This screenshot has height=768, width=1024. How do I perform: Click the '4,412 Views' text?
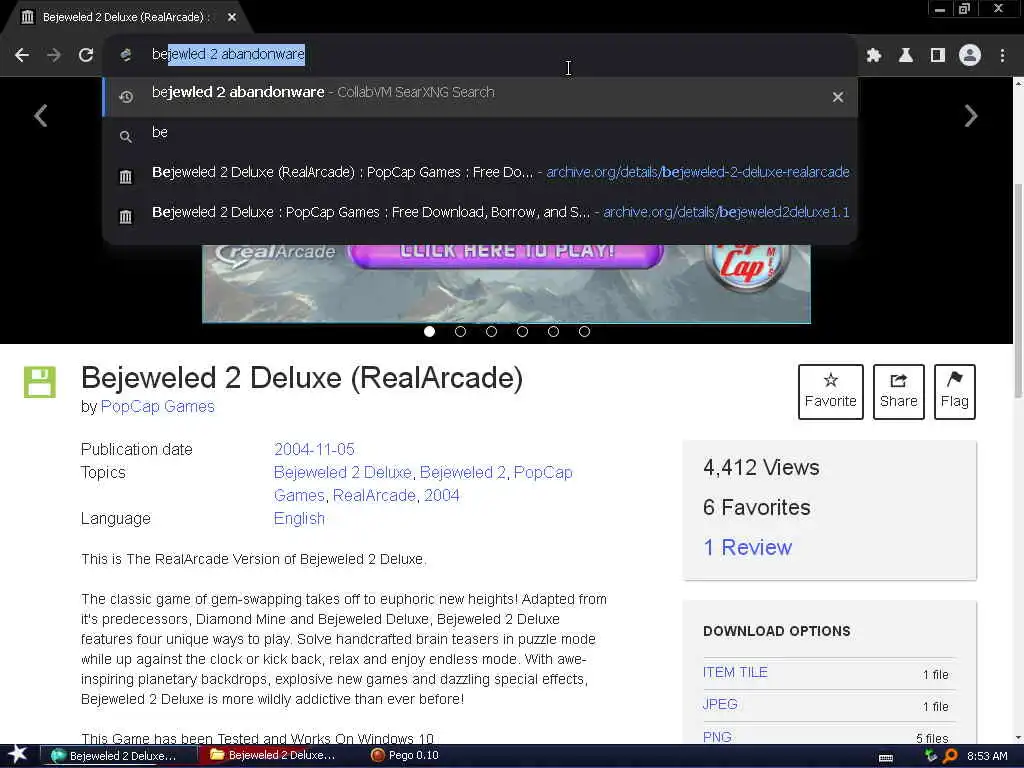click(761, 468)
